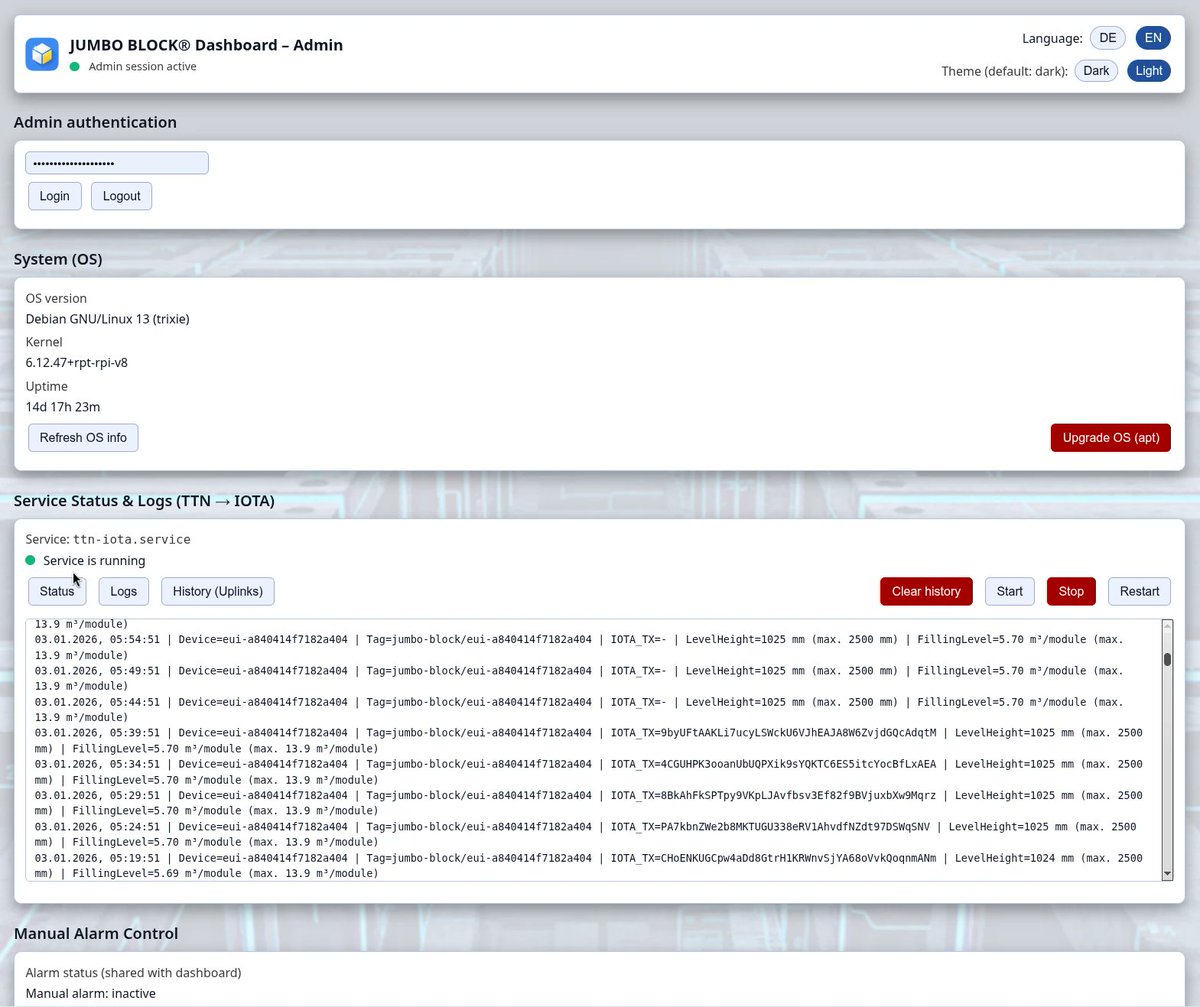Click the log entry timestamped 05:44:51
The height and width of the screenshot is (1007, 1200).
[579, 709]
